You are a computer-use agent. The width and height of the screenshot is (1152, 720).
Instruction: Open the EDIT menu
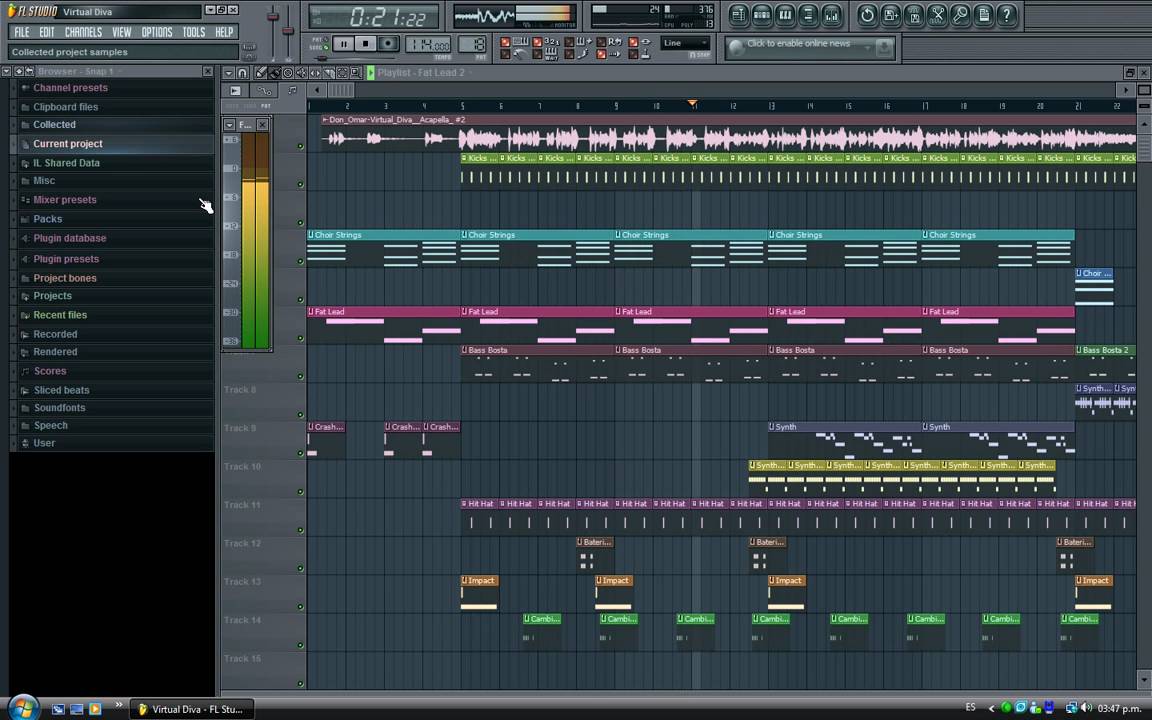pos(47,32)
